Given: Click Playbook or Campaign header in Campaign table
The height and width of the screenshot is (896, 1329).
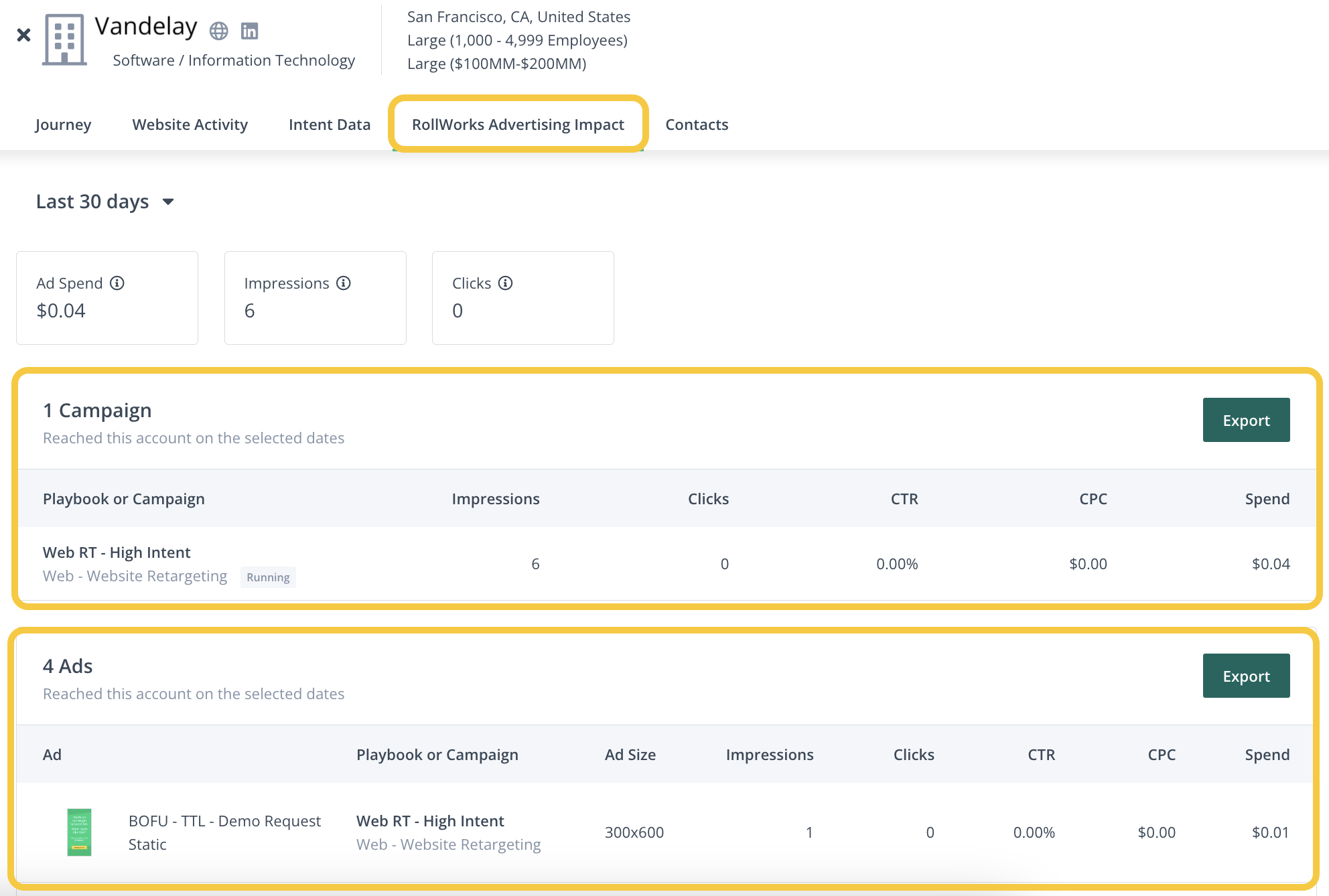Looking at the screenshot, I should (124, 499).
